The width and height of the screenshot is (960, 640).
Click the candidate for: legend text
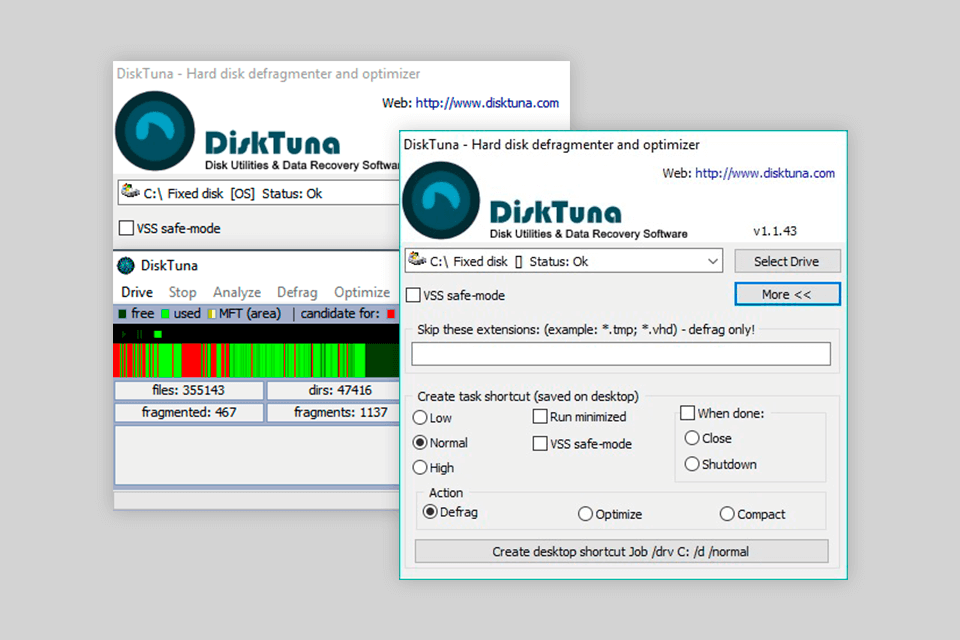340,314
